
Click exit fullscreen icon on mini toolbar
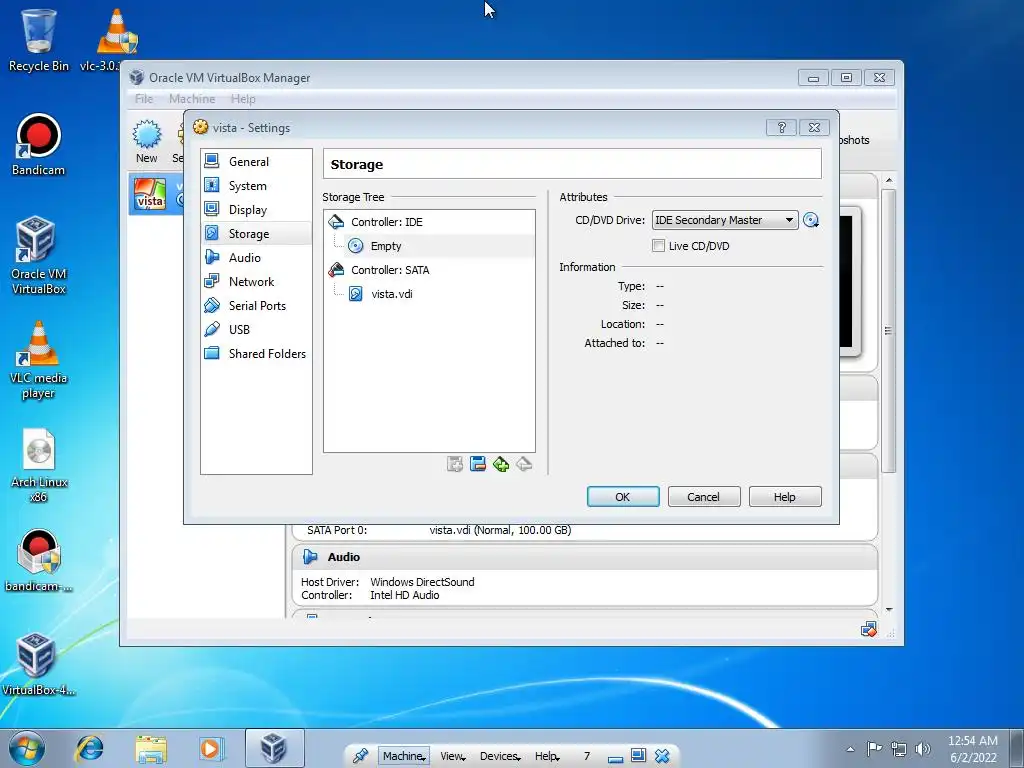(x=638, y=756)
